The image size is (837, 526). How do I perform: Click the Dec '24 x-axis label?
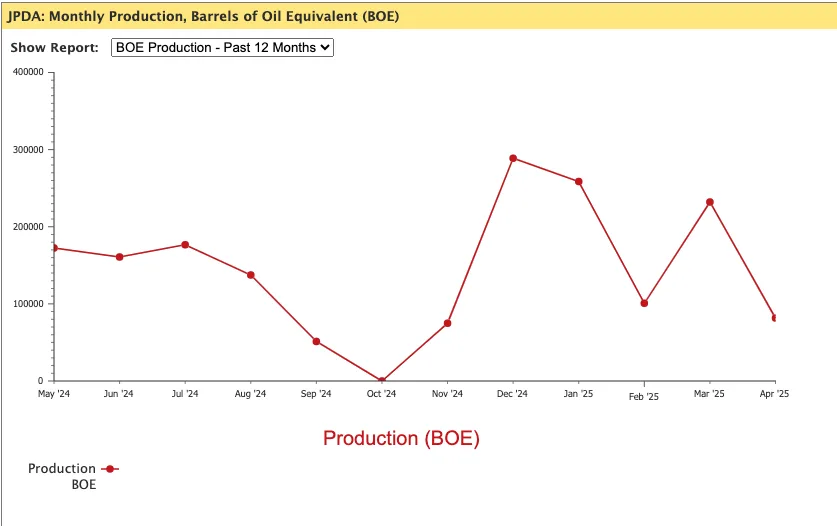(x=513, y=394)
